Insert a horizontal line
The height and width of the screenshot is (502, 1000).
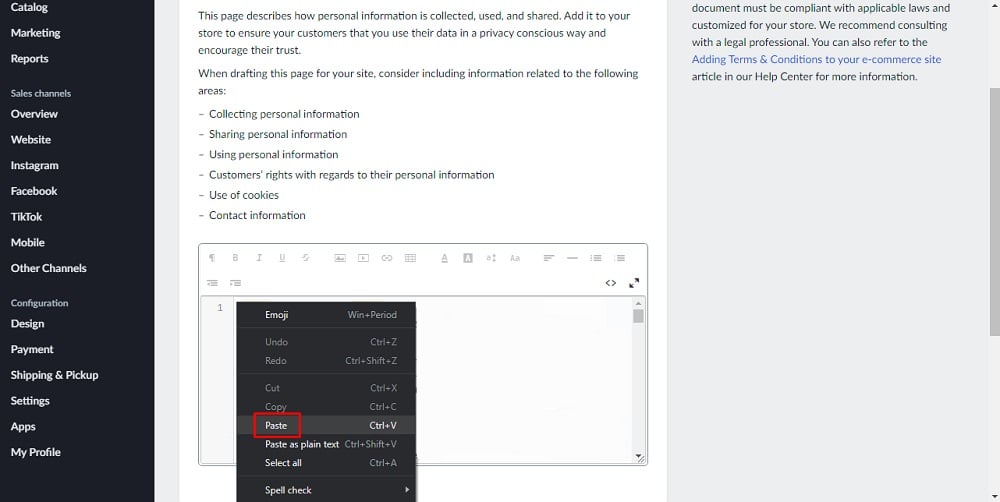point(572,258)
